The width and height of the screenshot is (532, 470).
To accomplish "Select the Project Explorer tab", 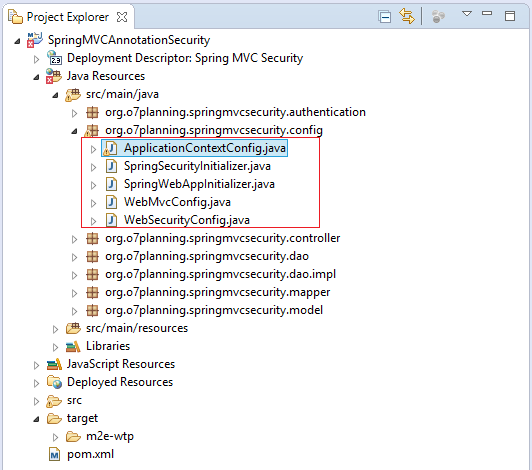I will (68, 17).
